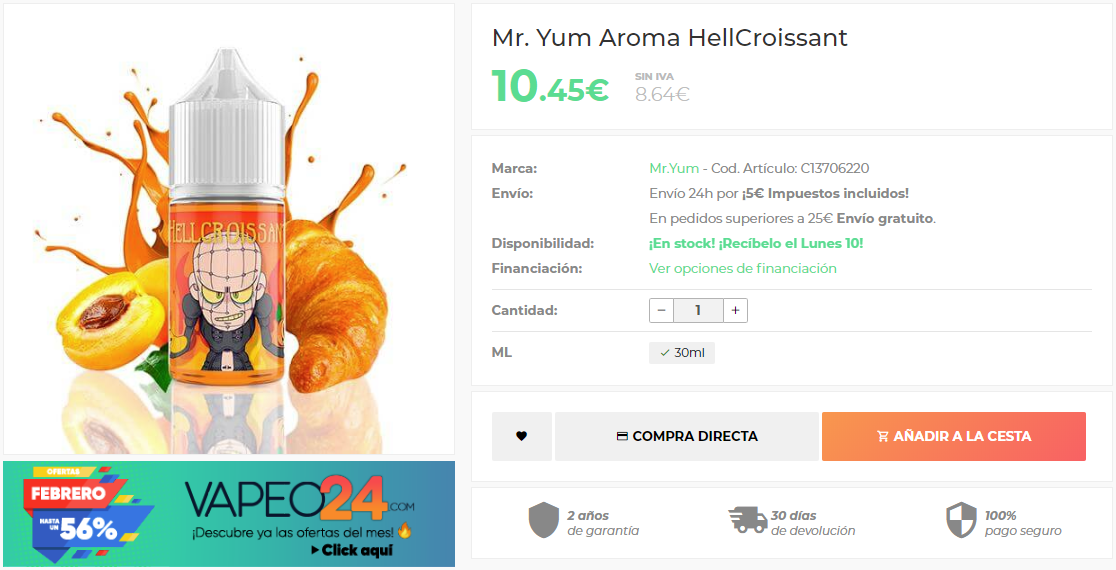The image size is (1116, 570).
Task: Open the Mr.Yum brand link
Action: (673, 169)
